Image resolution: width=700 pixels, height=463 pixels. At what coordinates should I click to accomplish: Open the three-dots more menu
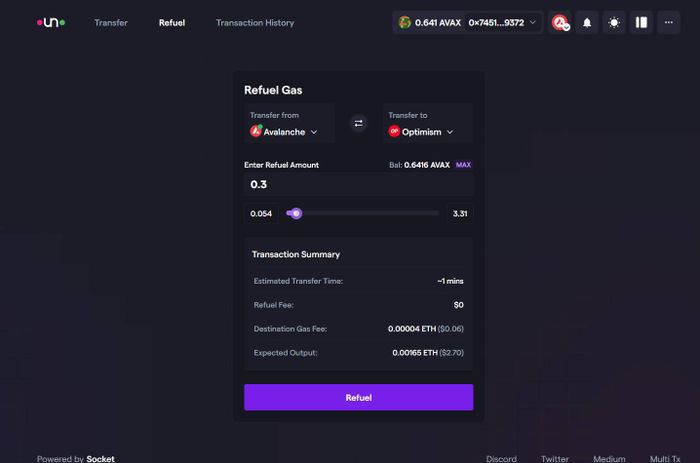tap(668, 22)
